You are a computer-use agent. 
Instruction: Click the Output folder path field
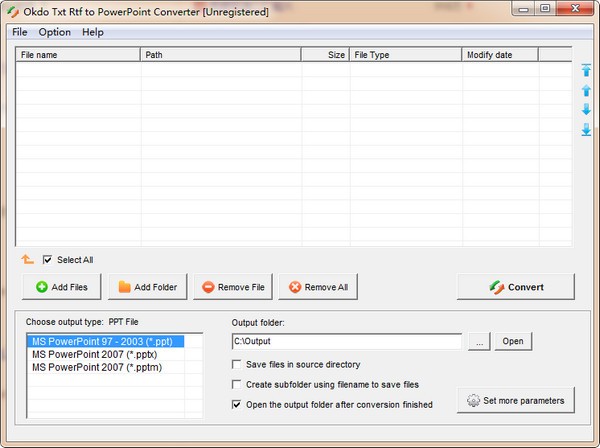click(x=347, y=341)
